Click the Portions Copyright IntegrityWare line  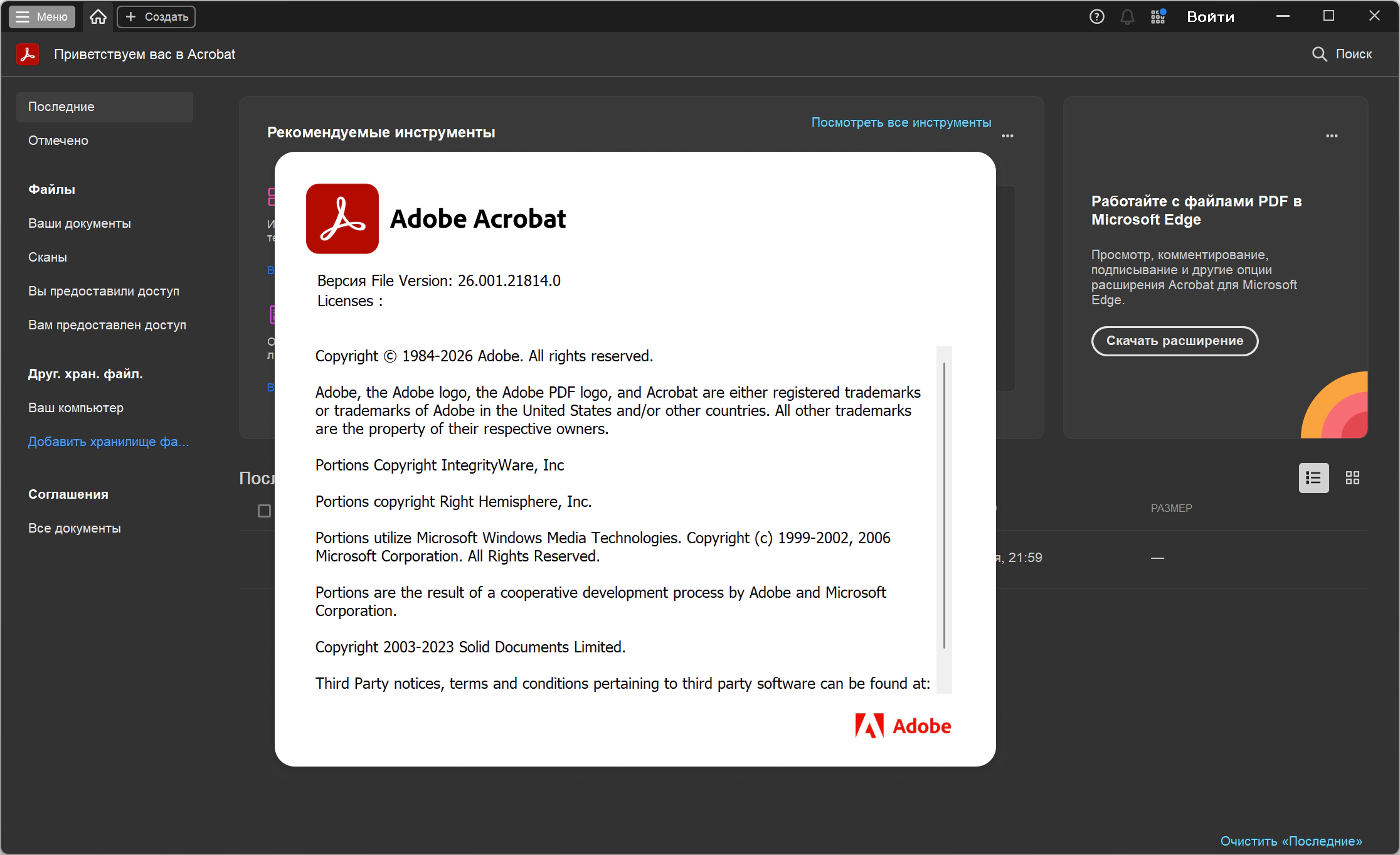point(440,465)
